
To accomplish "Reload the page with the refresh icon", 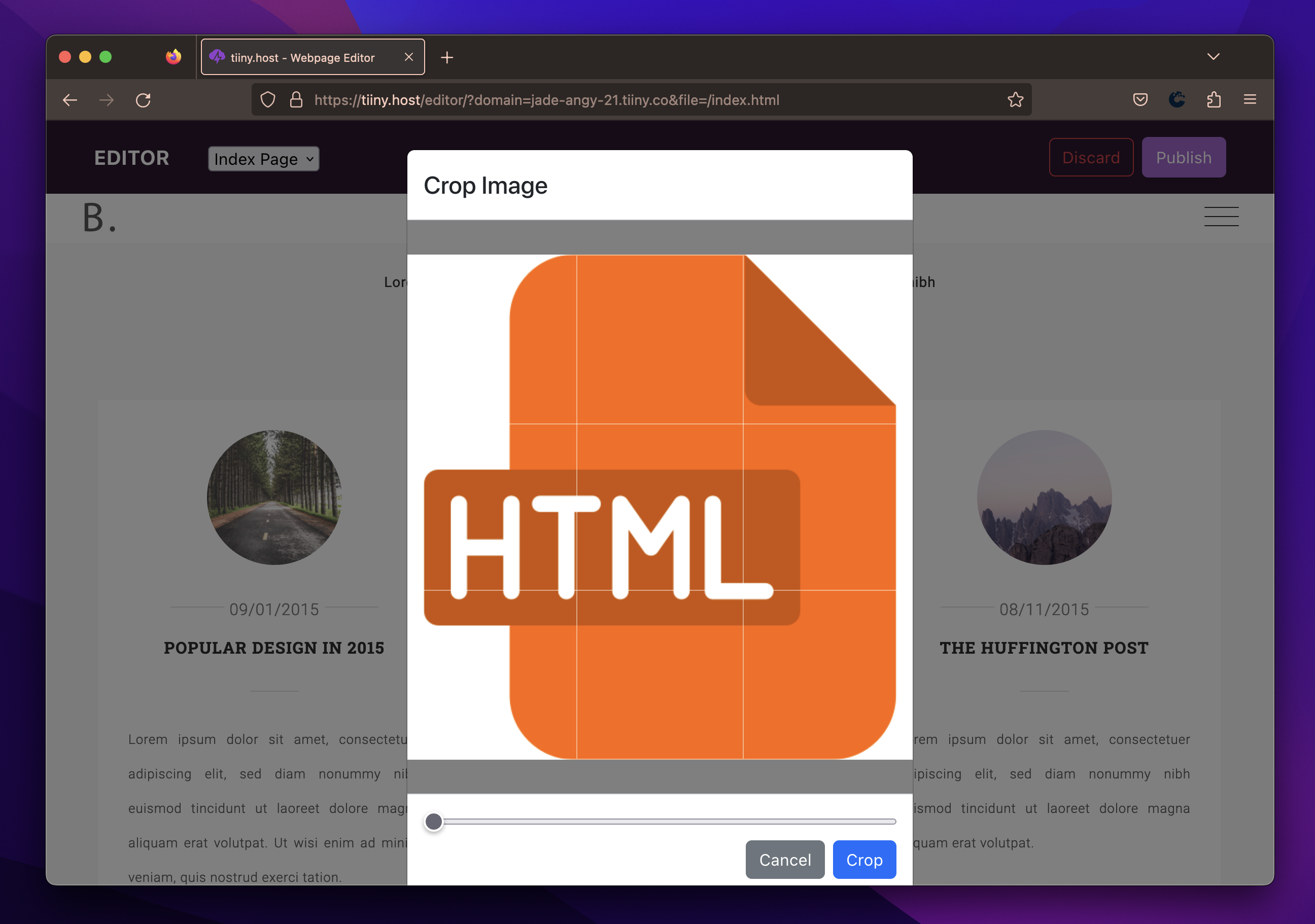I will point(143,100).
